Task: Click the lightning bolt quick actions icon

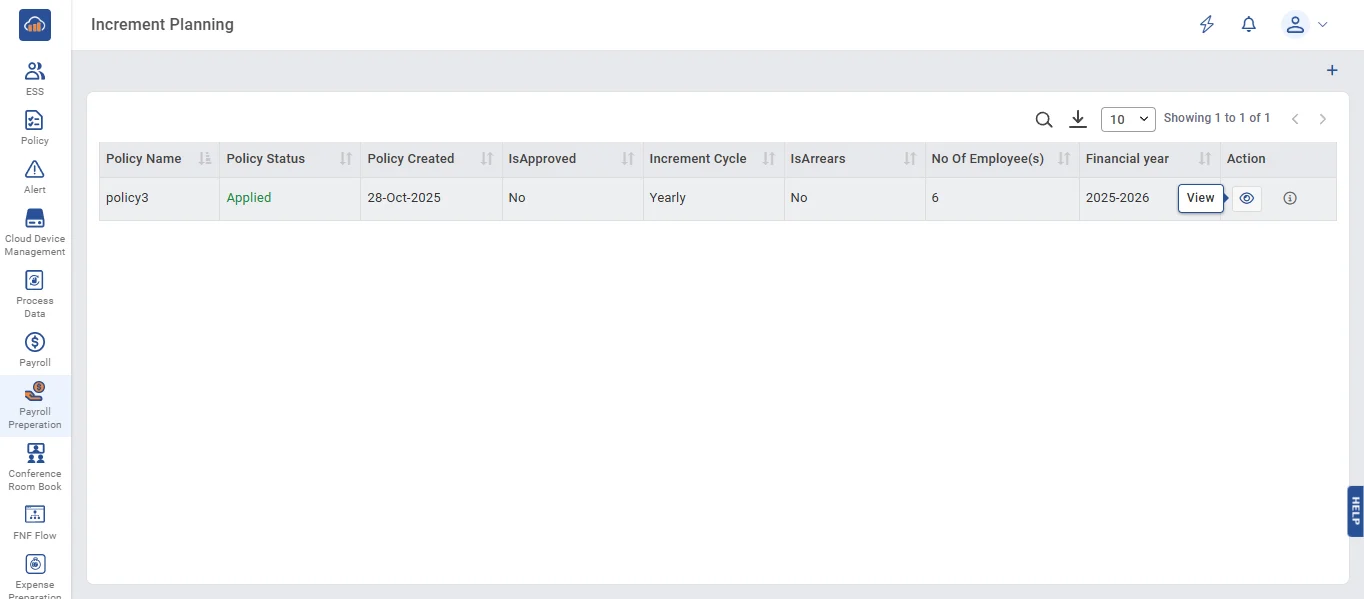Action: (1207, 25)
